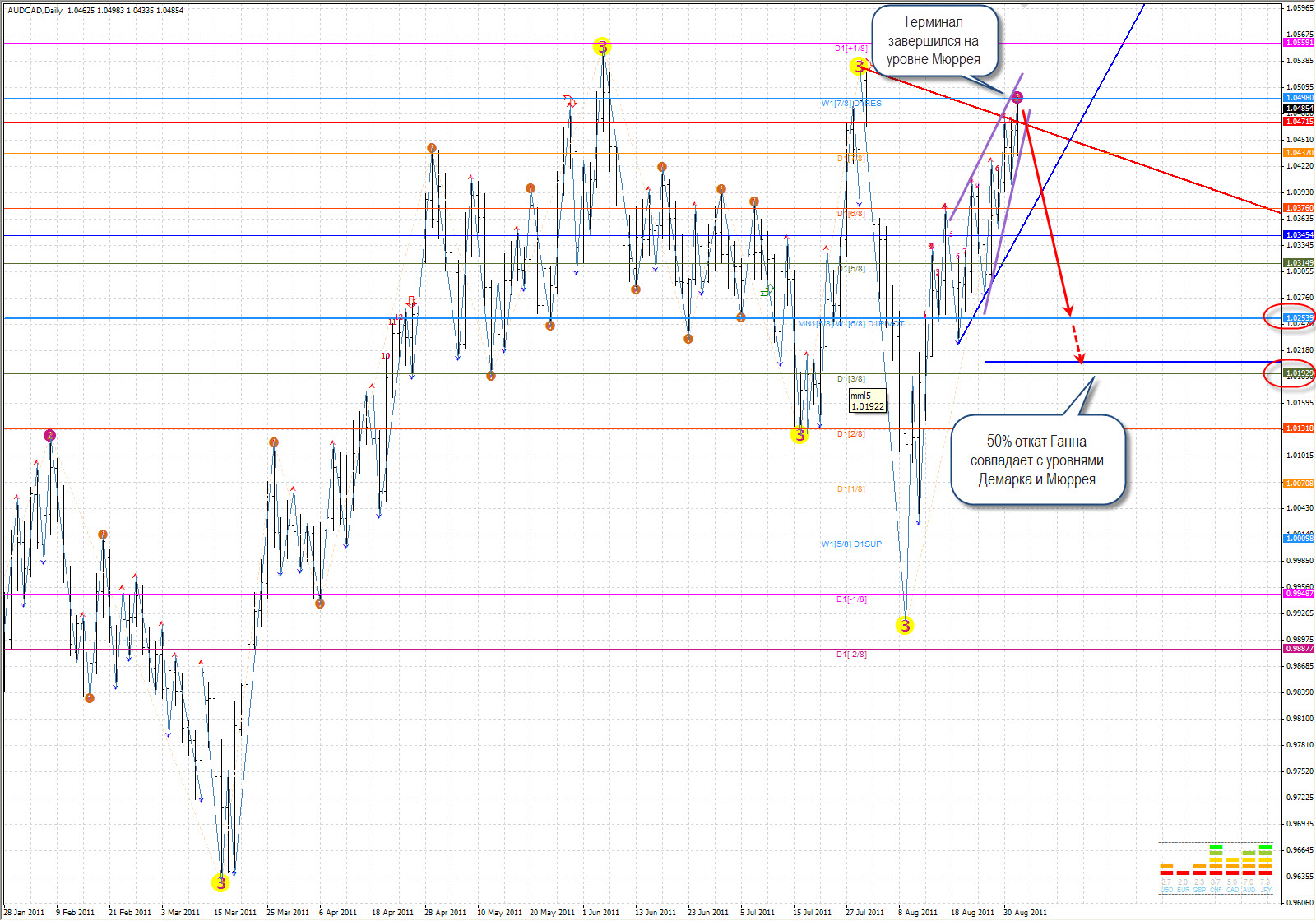This screenshot has width=1316, height=921.
Task: Select the magenta marker at the latest price top
Action: click(1017, 98)
